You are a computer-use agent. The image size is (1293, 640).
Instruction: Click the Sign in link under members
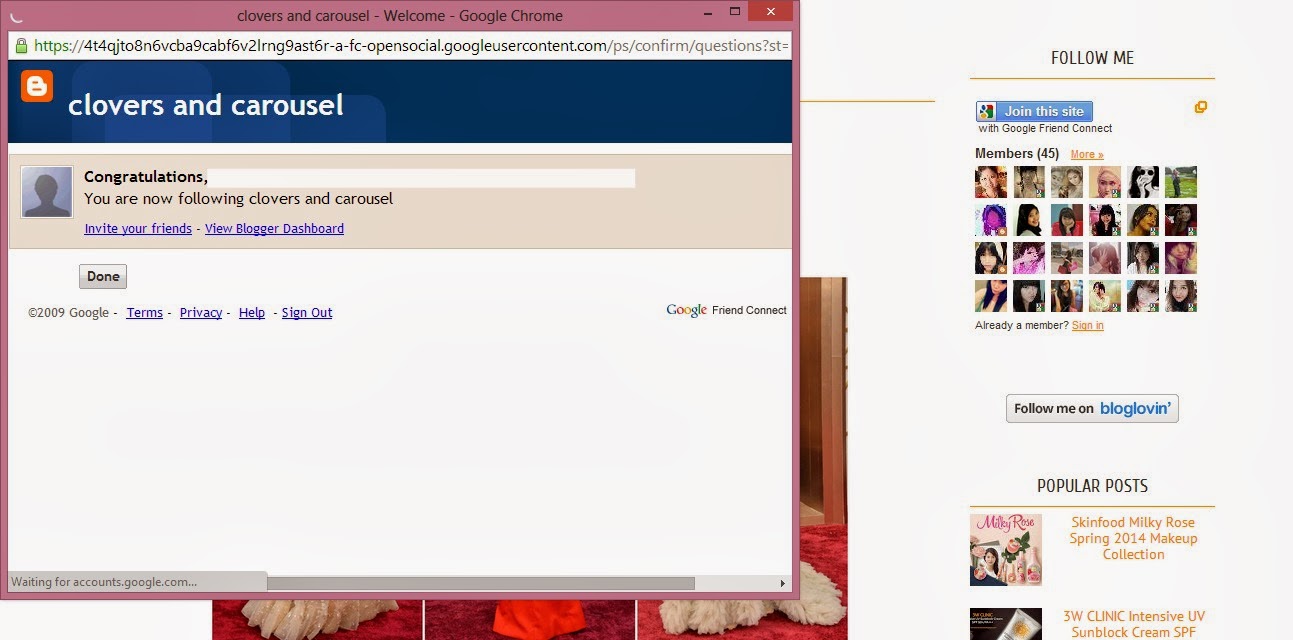(x=1088, y=326)
